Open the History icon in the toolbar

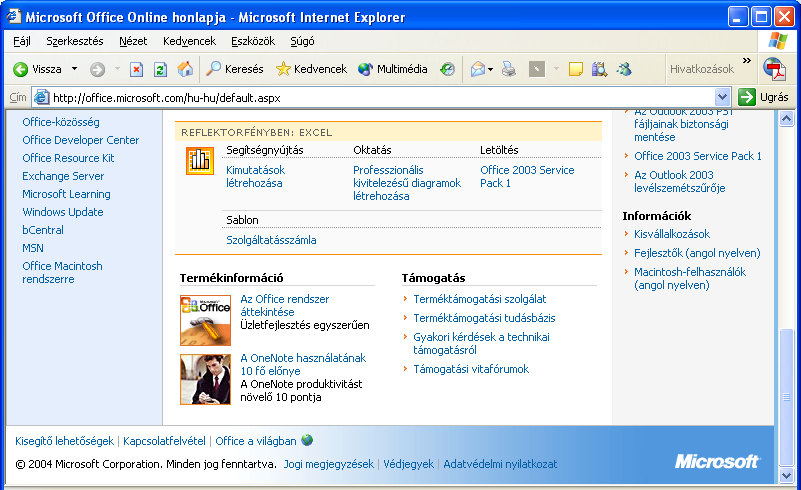(x=447, y=69)
